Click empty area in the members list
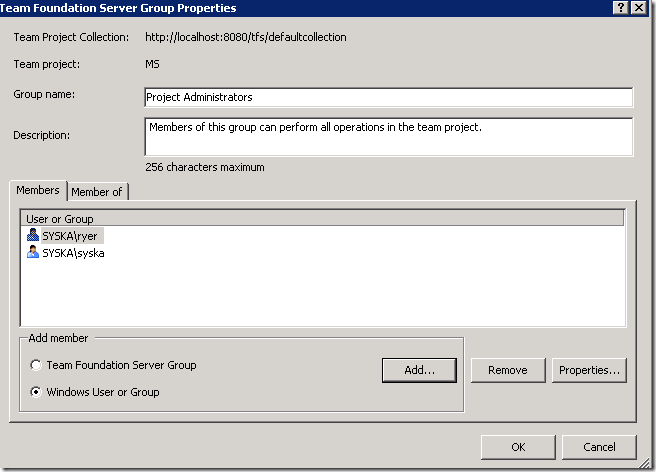This screenshot has width=656, height=472. click(320, 295)
